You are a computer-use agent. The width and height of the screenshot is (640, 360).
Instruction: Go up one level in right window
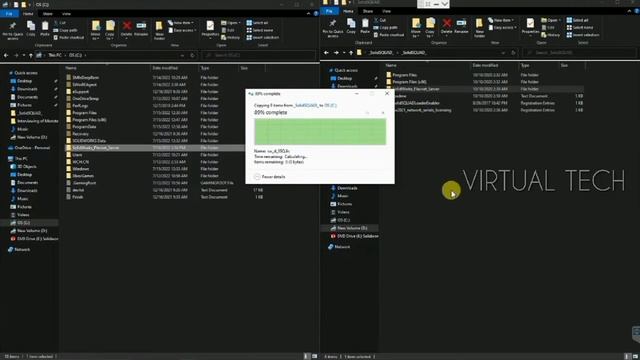pos(351,53)
